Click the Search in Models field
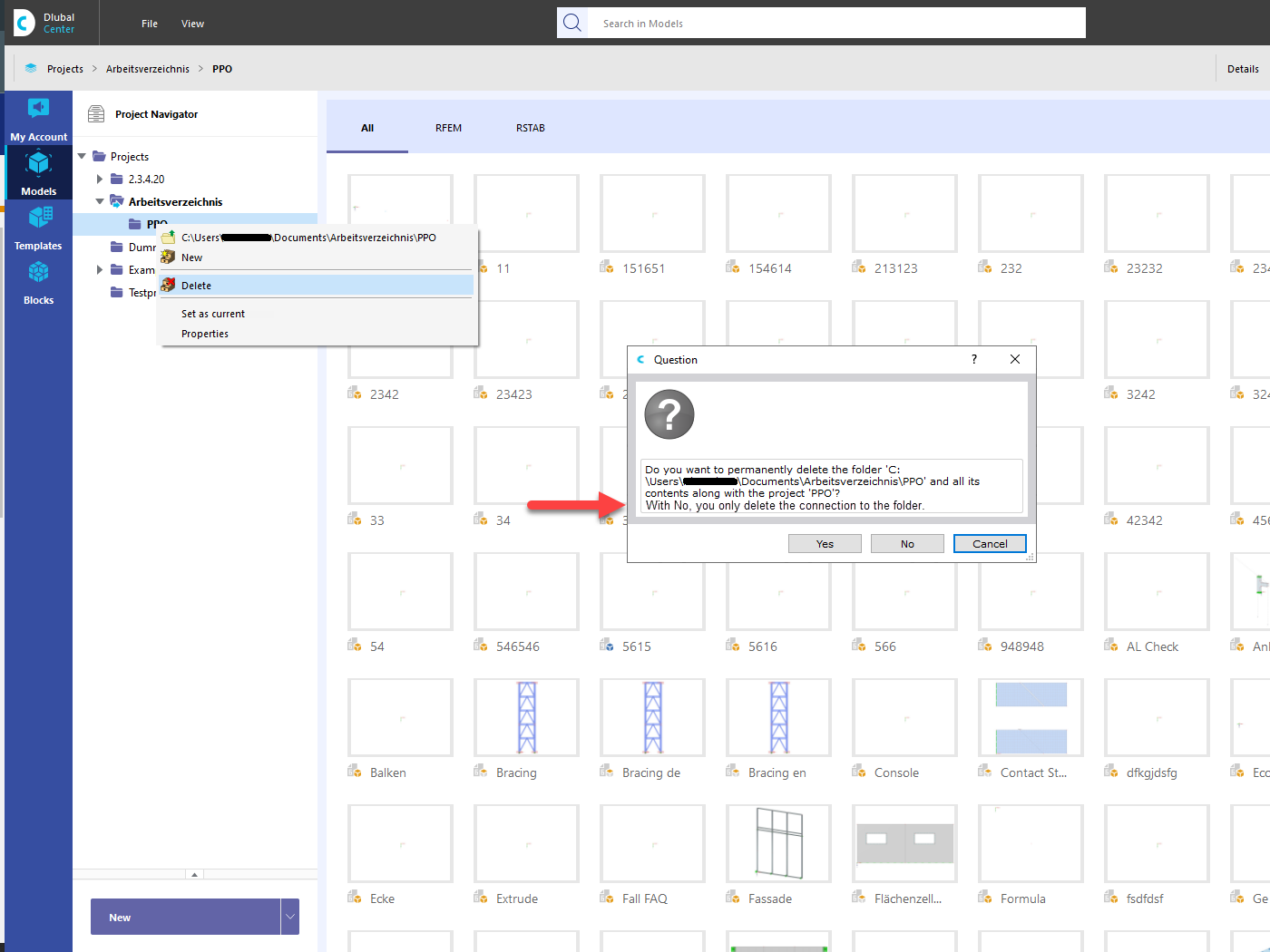1270x952 pixels. pyautogui.click(x=836, y=23)
